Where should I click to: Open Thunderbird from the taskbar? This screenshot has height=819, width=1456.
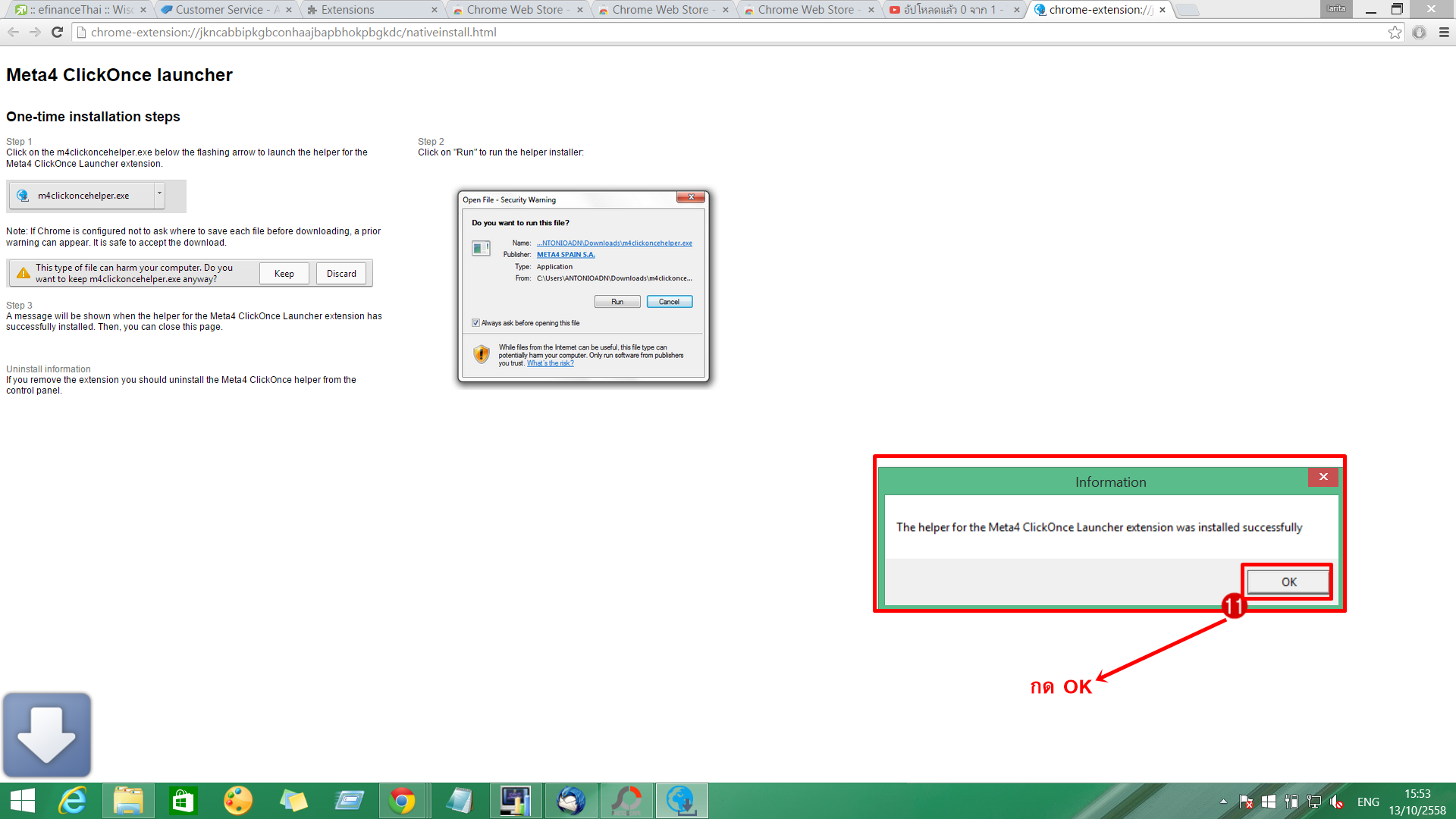coord(572,801)
